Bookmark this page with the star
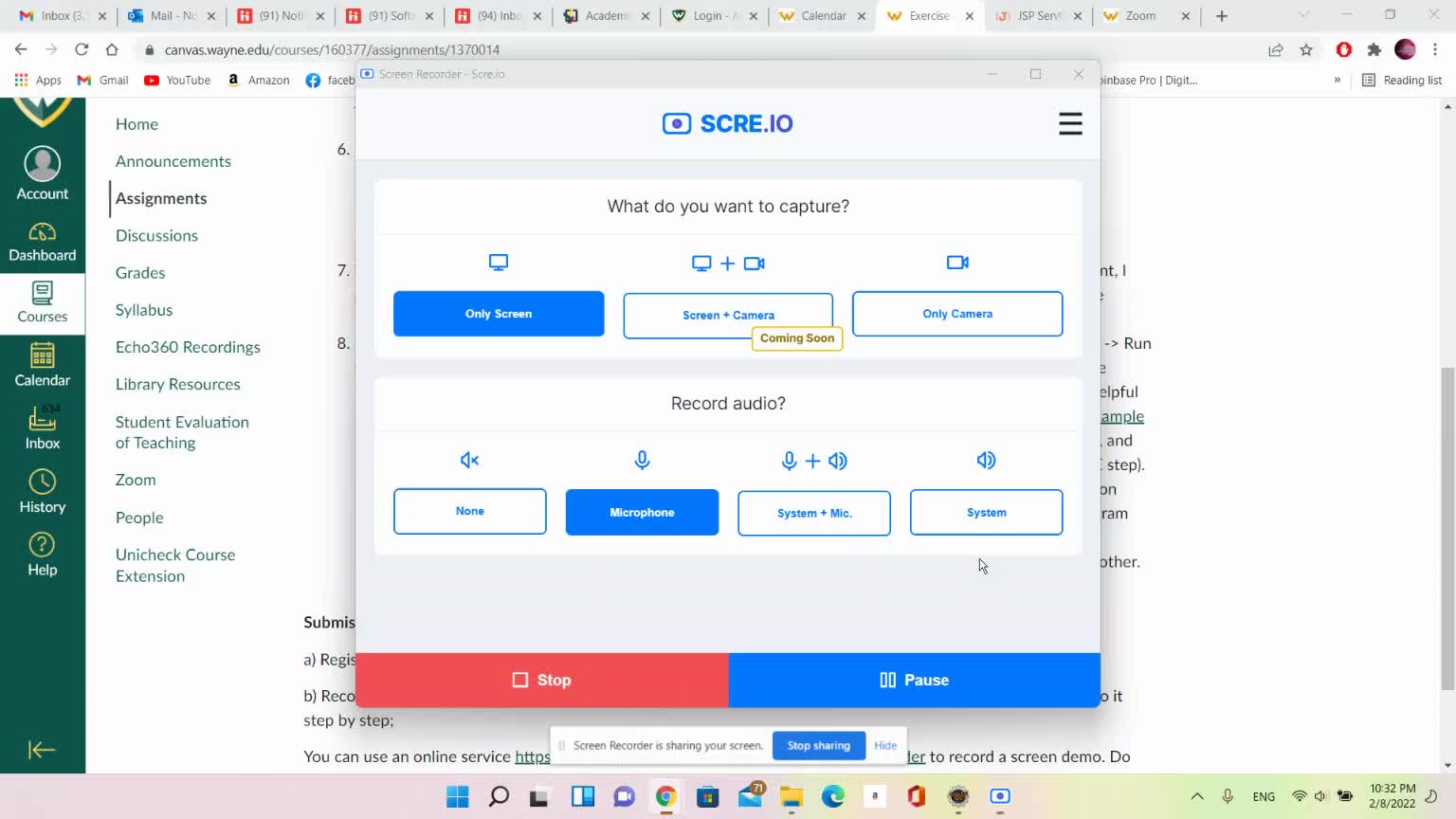 tap(1306, 49)
